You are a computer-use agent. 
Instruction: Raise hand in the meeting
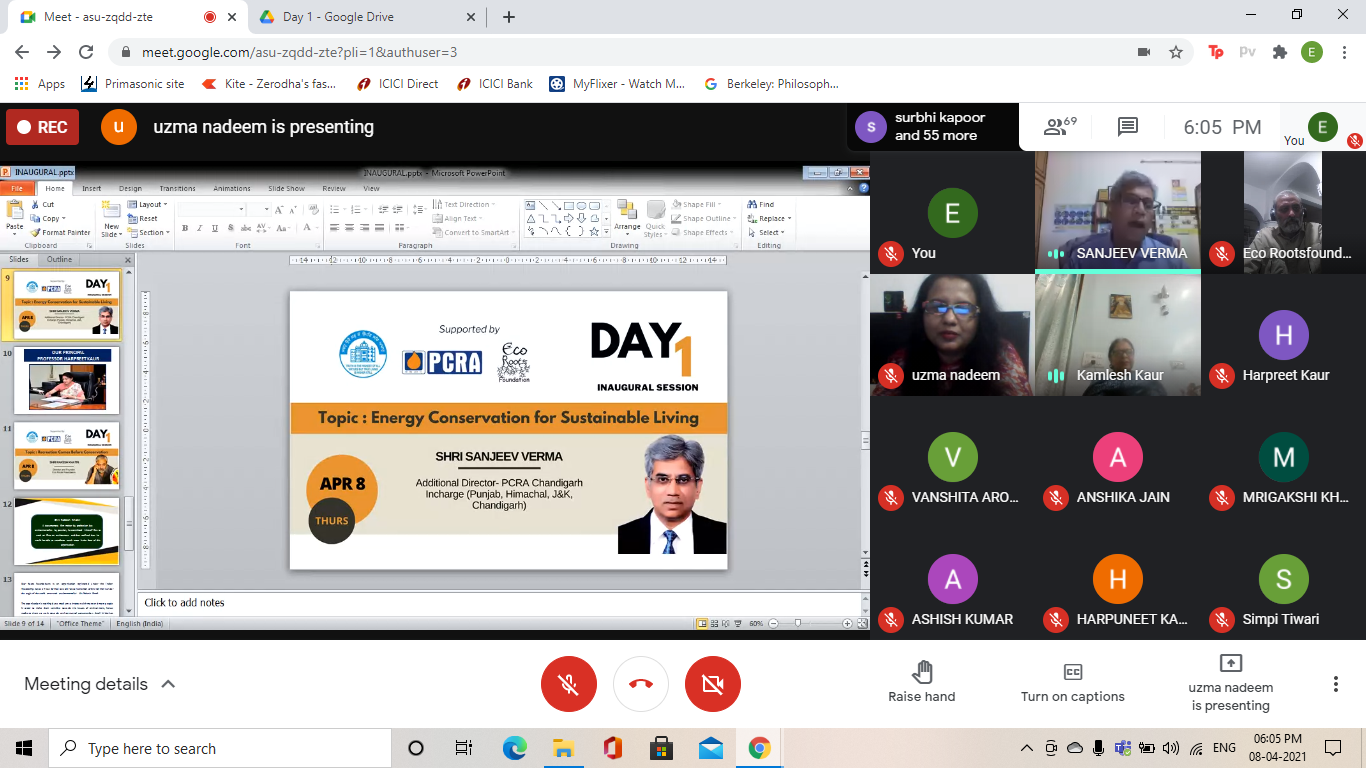click(x=921, y=683)
